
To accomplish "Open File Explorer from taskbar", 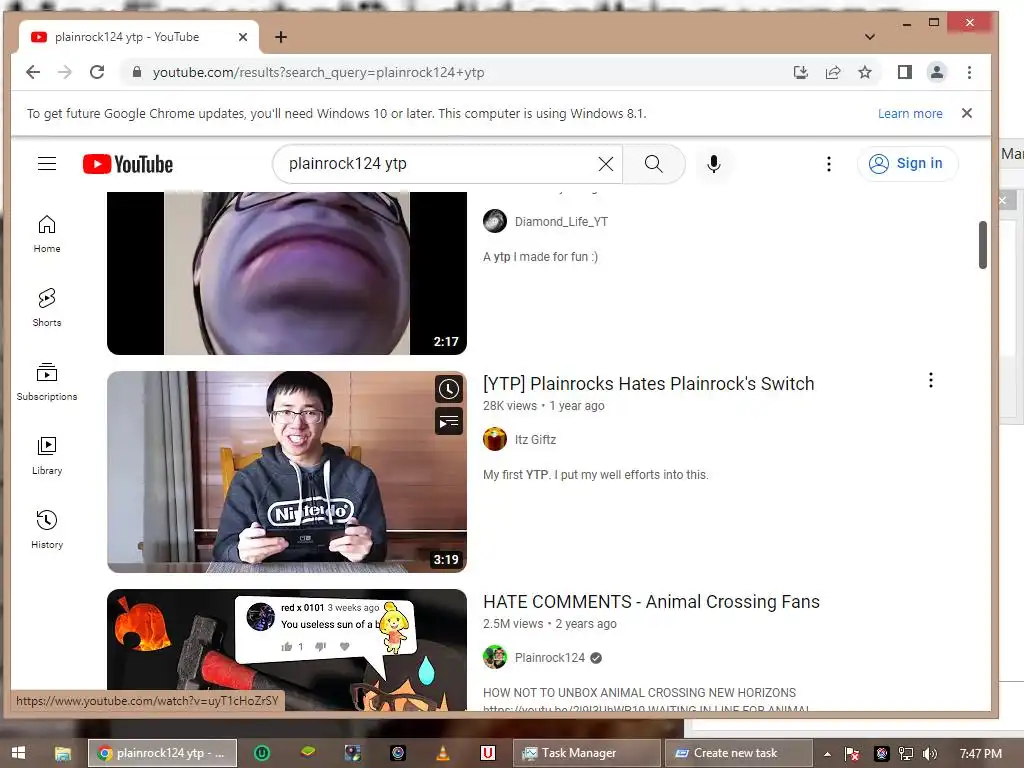I will pos(62,753).
